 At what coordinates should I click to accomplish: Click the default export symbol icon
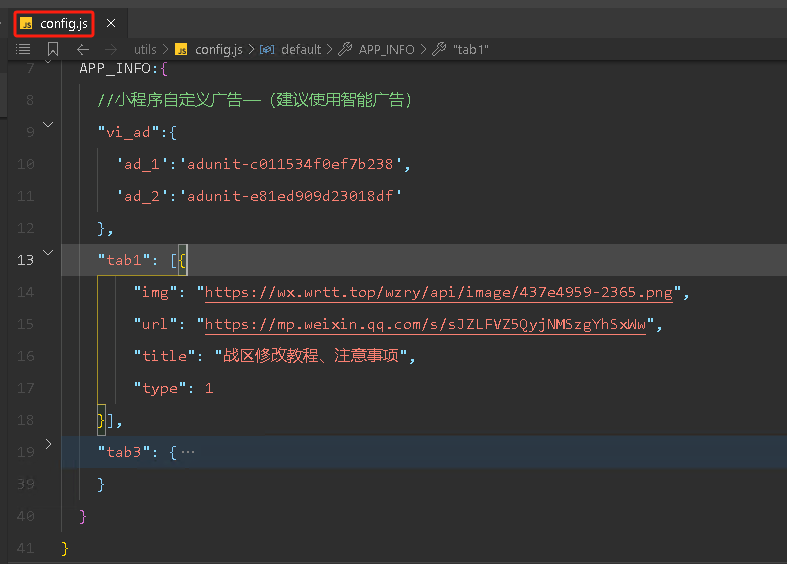point(267,49)
